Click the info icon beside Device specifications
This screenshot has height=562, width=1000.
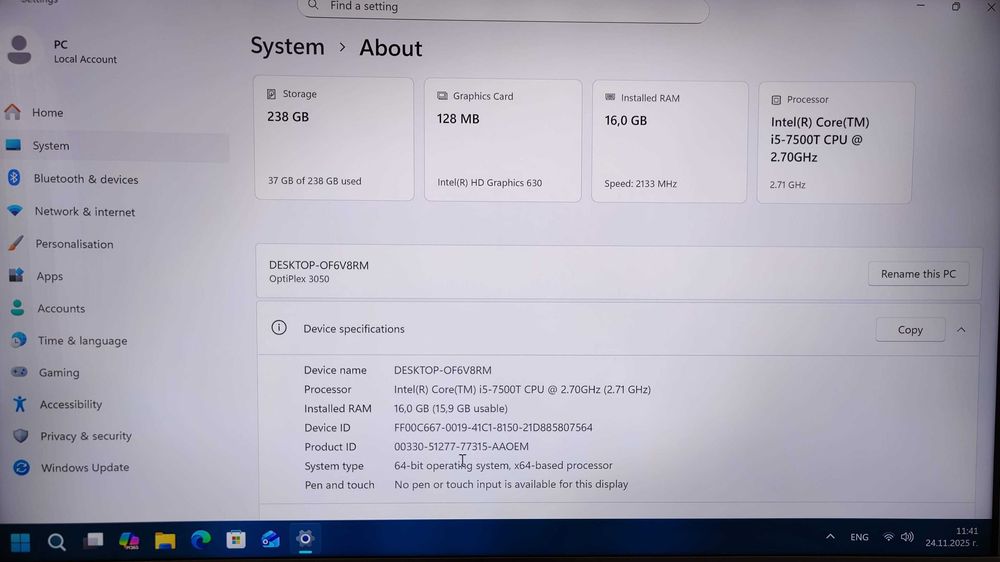(279, 328)
